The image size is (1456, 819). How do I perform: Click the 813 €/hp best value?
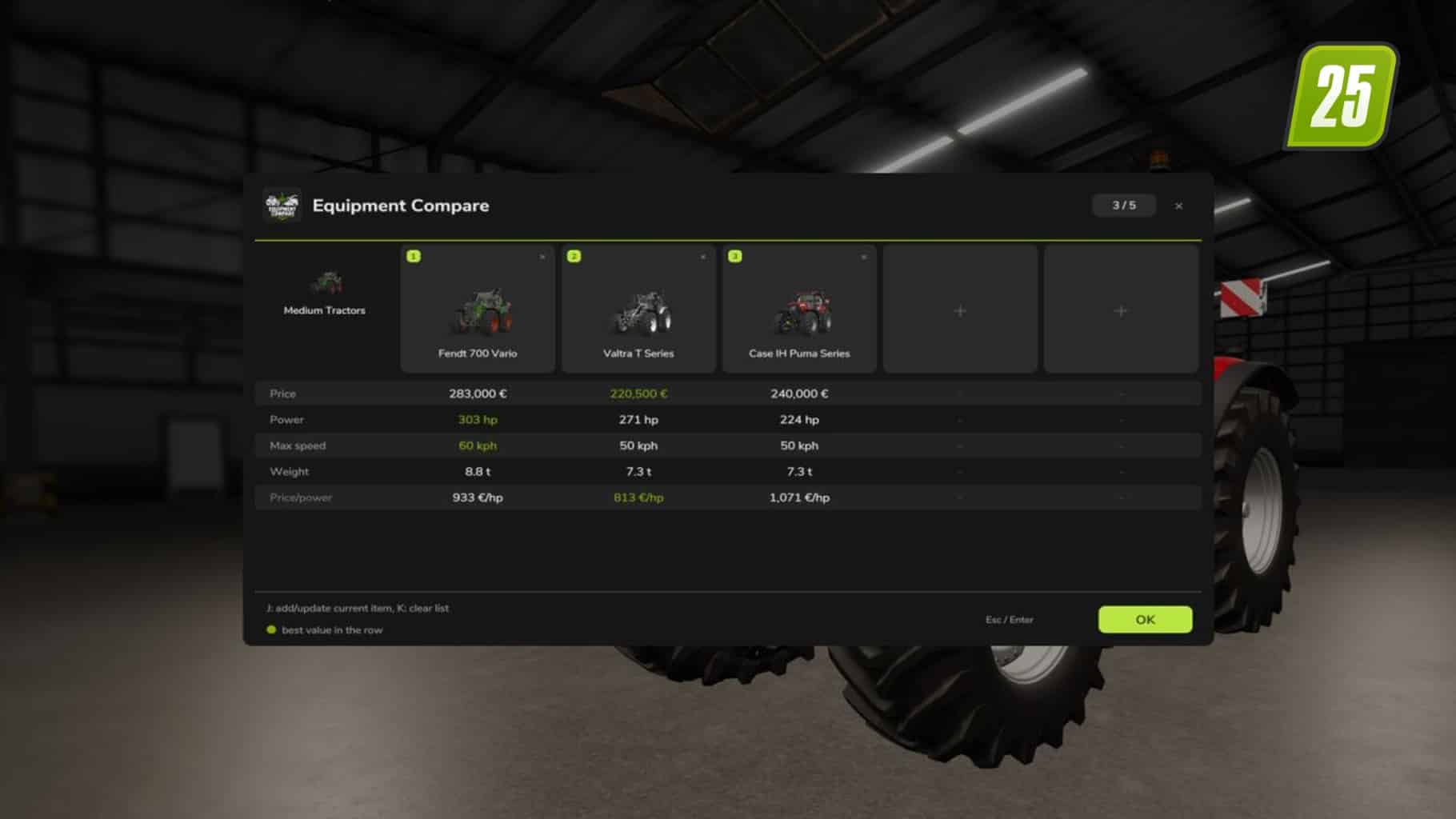[x=638, y=497]
